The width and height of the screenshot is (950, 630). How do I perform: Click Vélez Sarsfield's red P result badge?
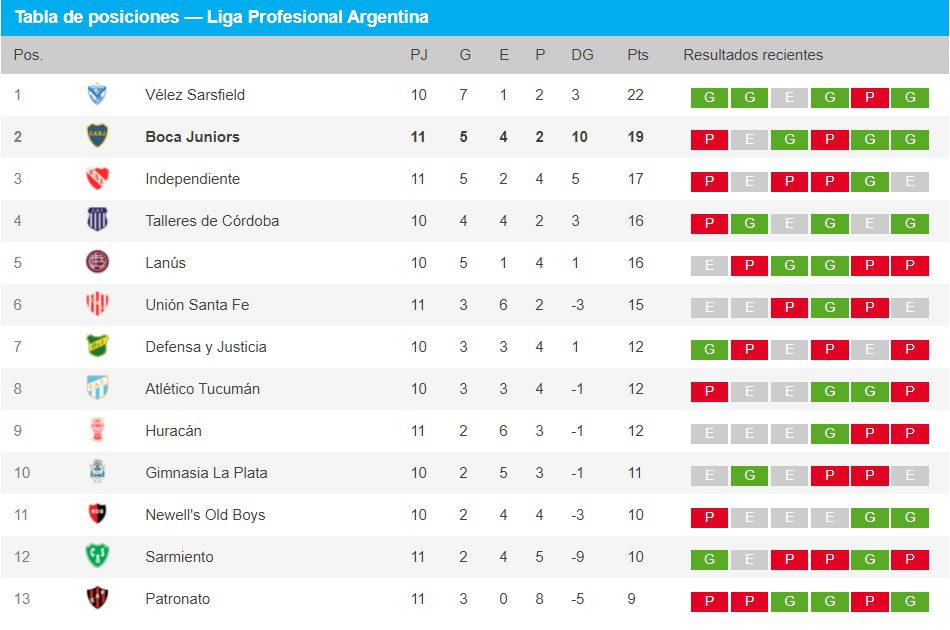(869, 98)
